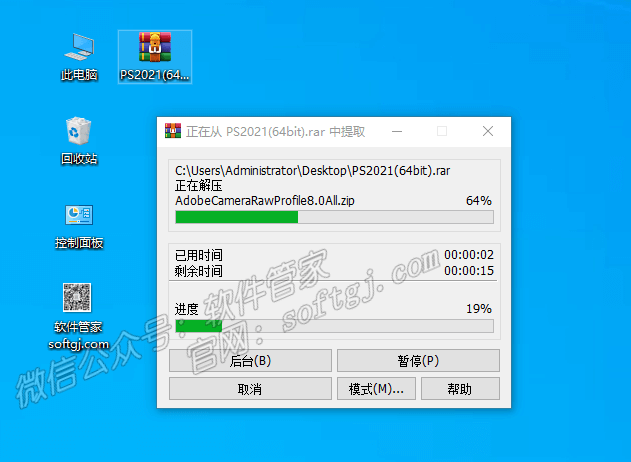The height and width of the screenshot is (462, 631).
Task: Select the 软件管家 softgj.com QR code icon
Action: (79, 317)
